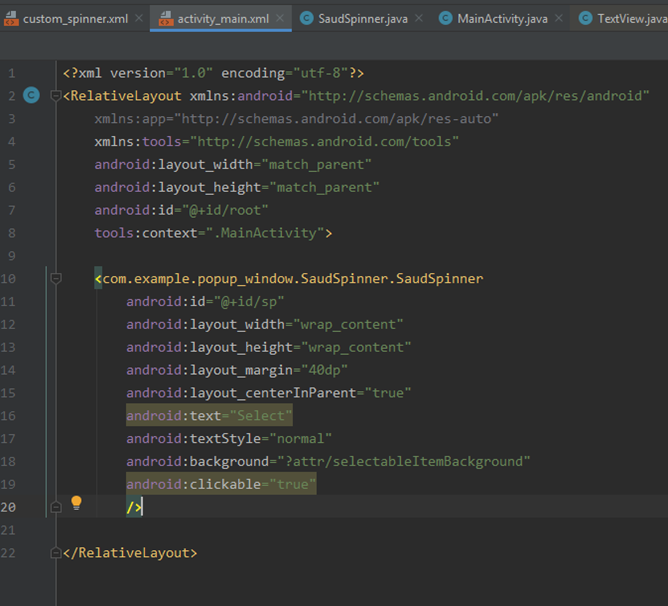Close the custom_spinner.xml tab

(x=139, y=18)
